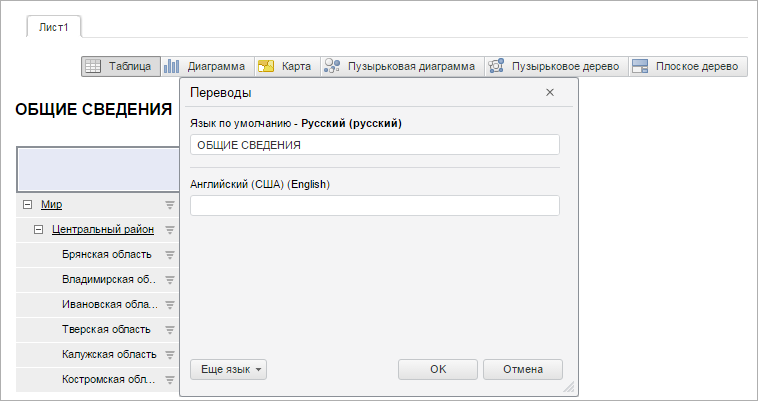Click the default Russian text field
758x401 pixels.
click(374, 145)
